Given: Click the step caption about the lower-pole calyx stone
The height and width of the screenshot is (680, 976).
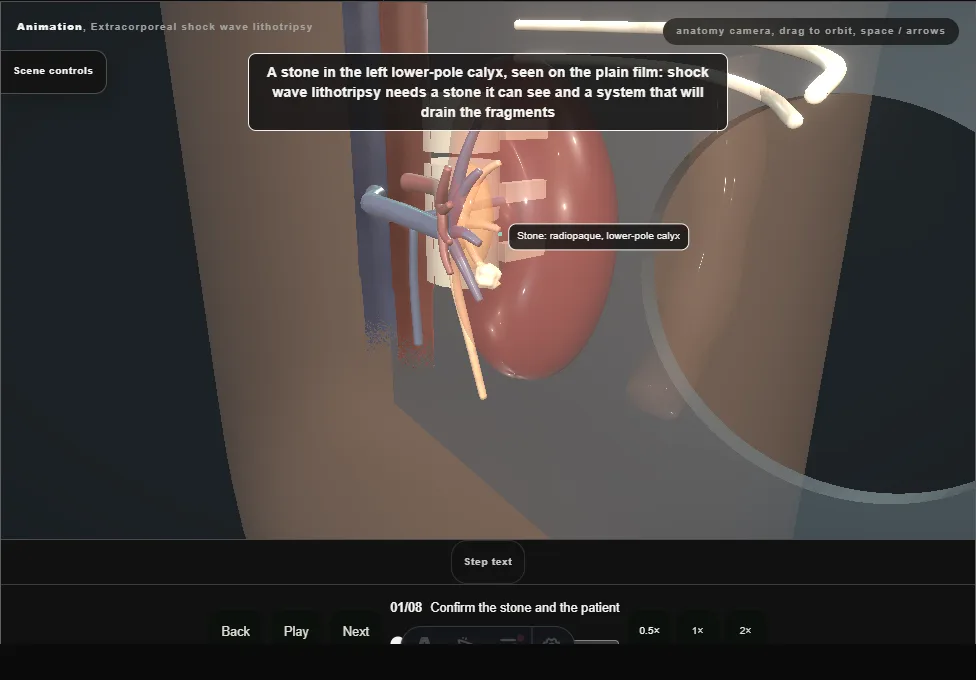Looking at the screenshot, I should pos(487,92).
